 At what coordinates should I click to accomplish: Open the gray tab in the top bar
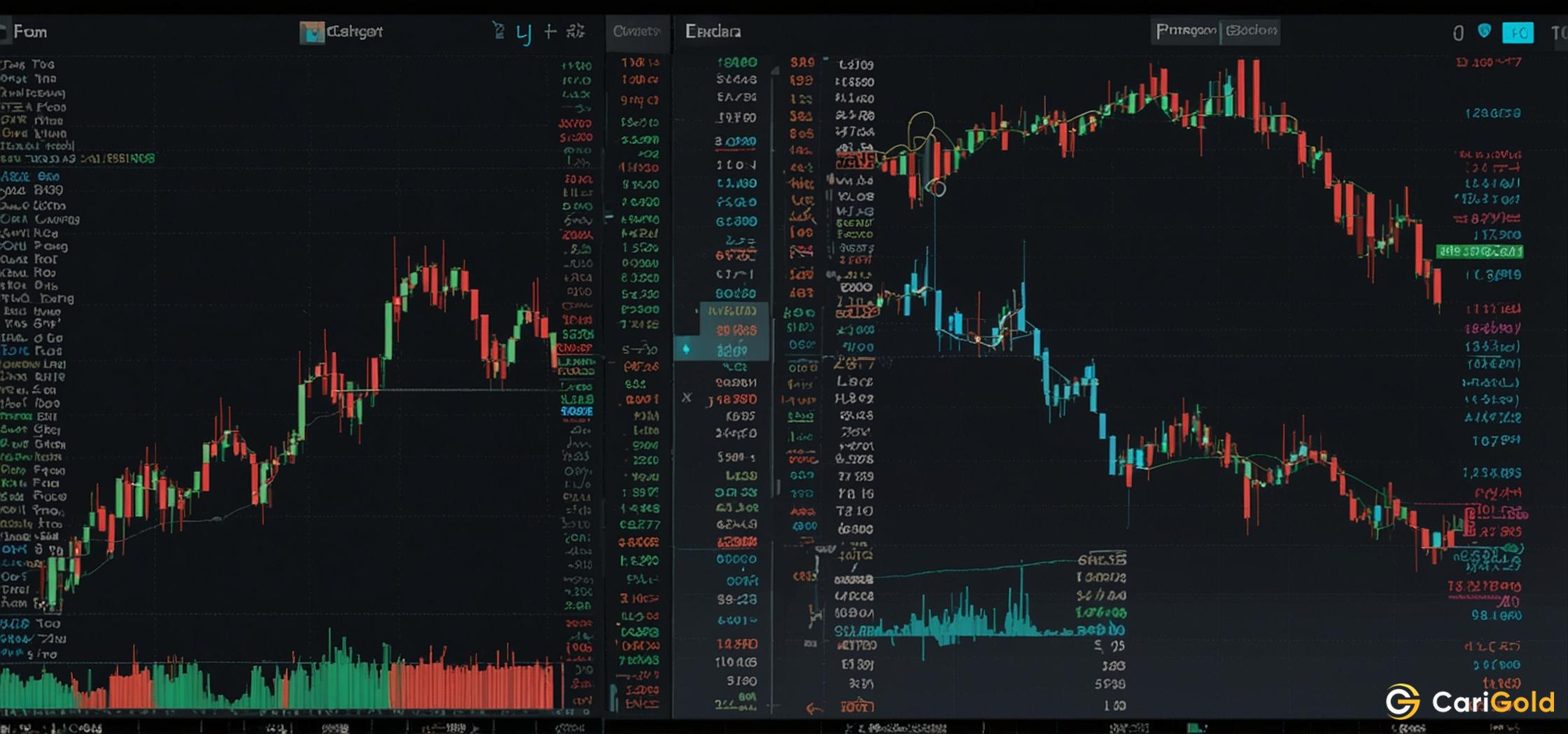[636, 32]
